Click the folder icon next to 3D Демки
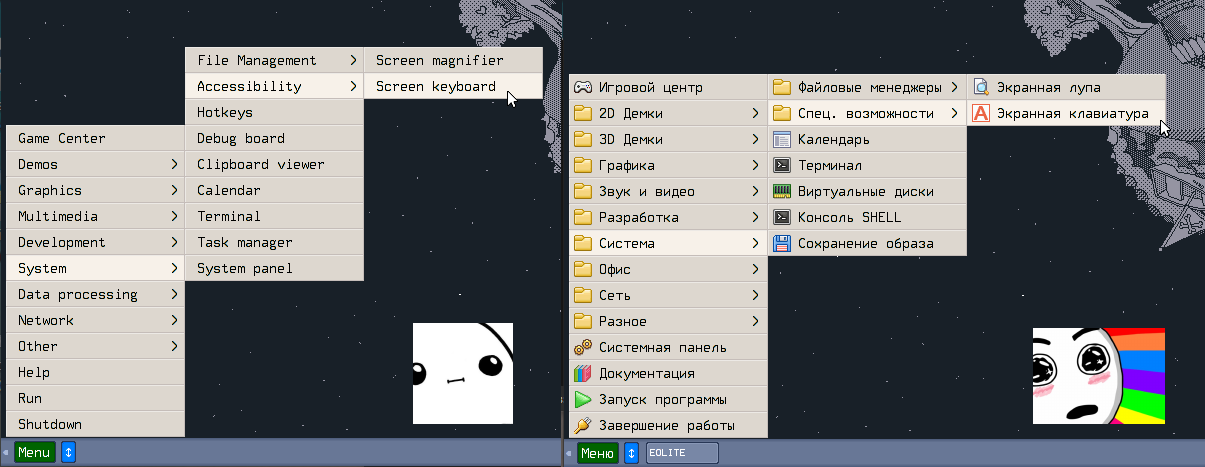1205x467 pixels. 583,140
